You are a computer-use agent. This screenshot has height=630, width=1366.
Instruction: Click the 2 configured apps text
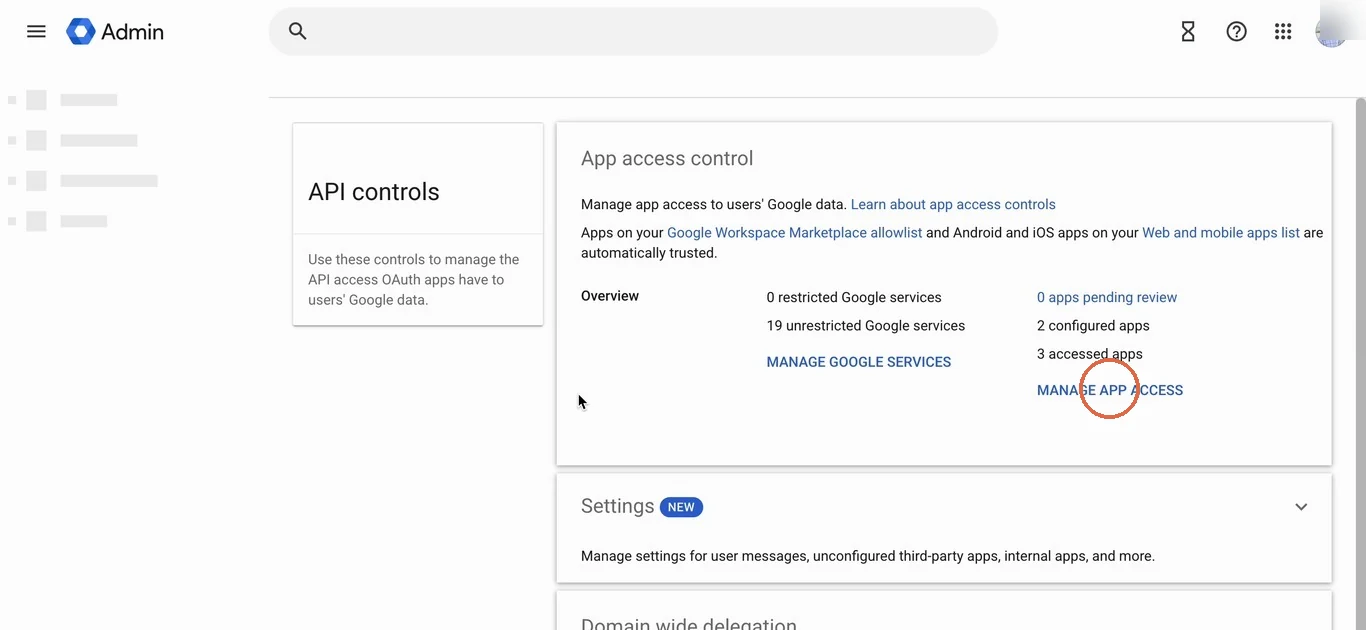(1093, 325)
